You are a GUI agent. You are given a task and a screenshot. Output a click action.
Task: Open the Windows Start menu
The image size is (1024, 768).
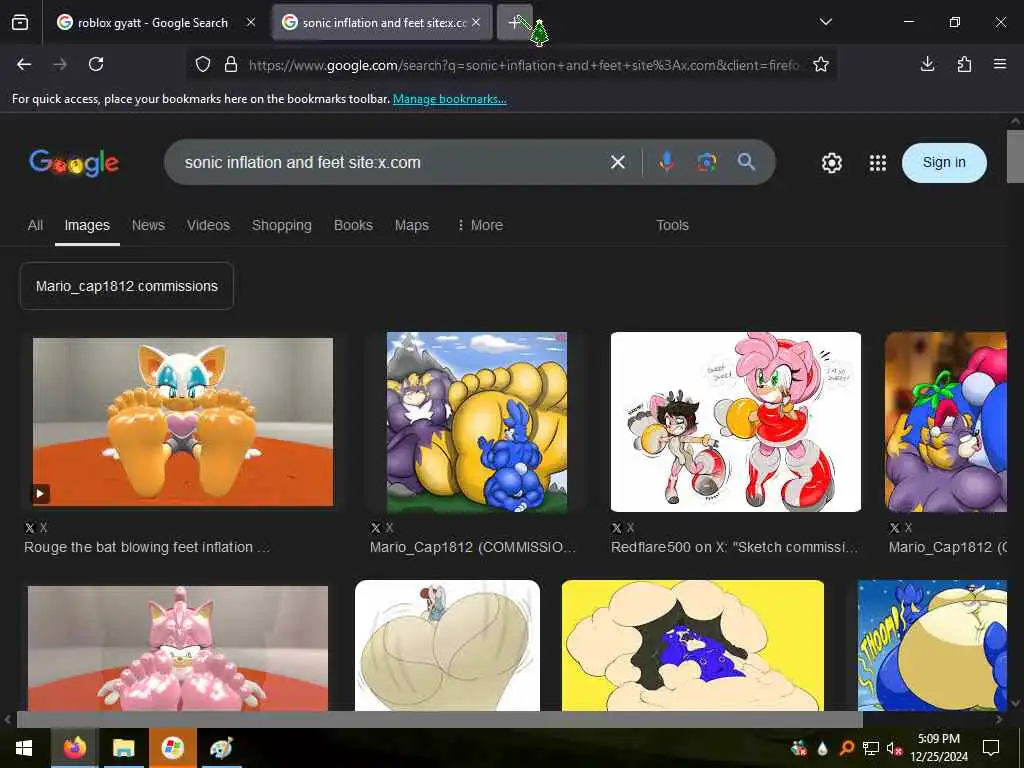(x=24, y=748)
